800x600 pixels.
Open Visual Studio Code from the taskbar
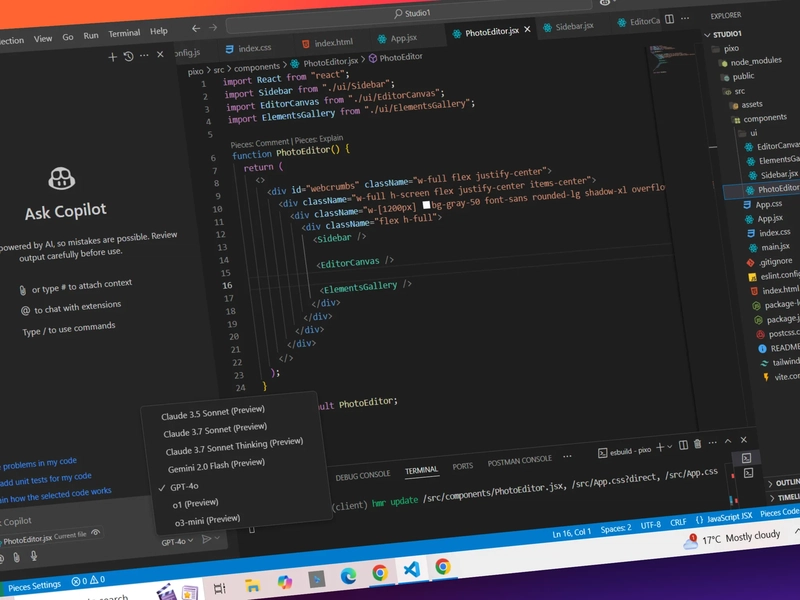pos(411,569)
